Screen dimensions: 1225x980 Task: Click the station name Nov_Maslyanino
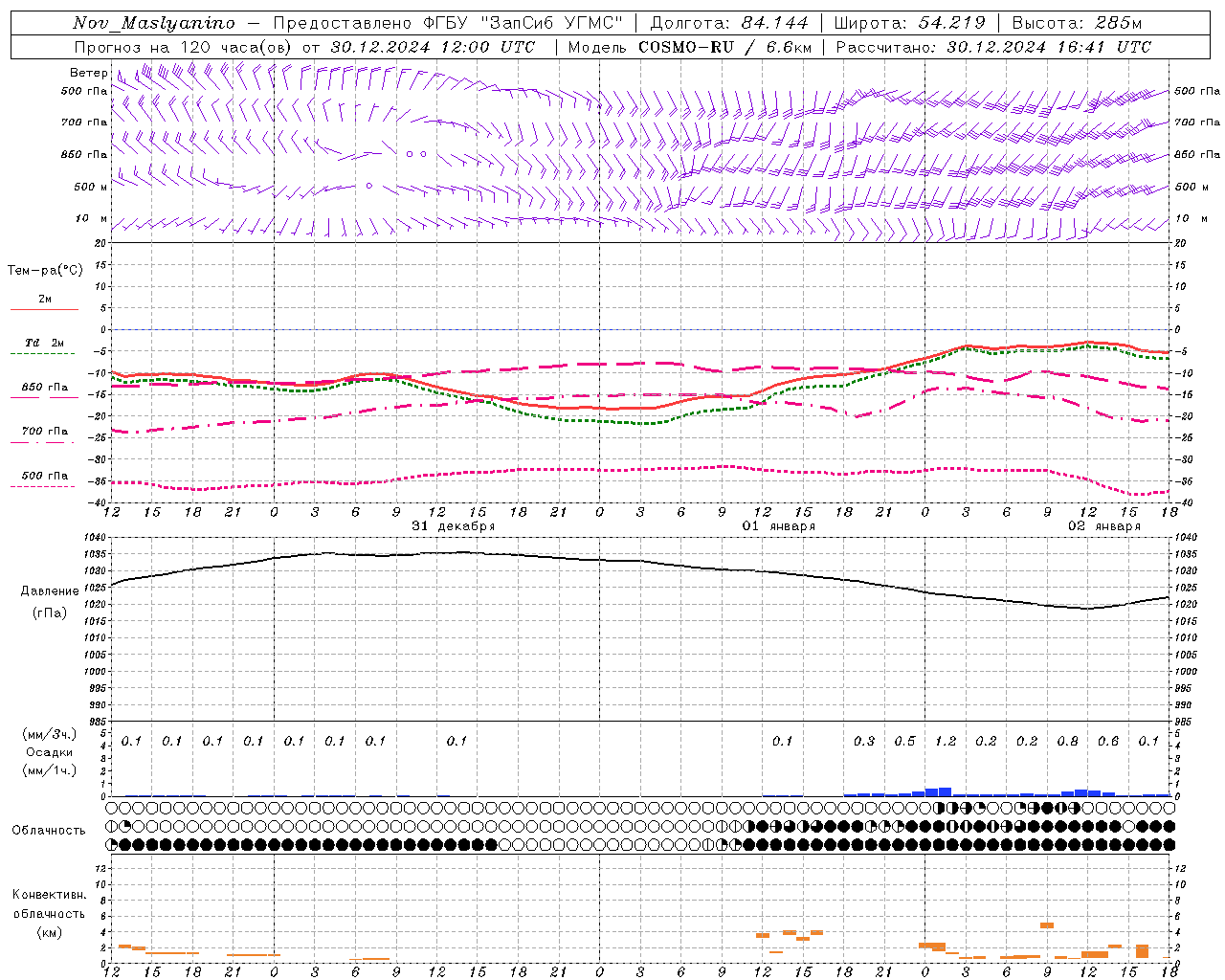[x=154, y=23]
